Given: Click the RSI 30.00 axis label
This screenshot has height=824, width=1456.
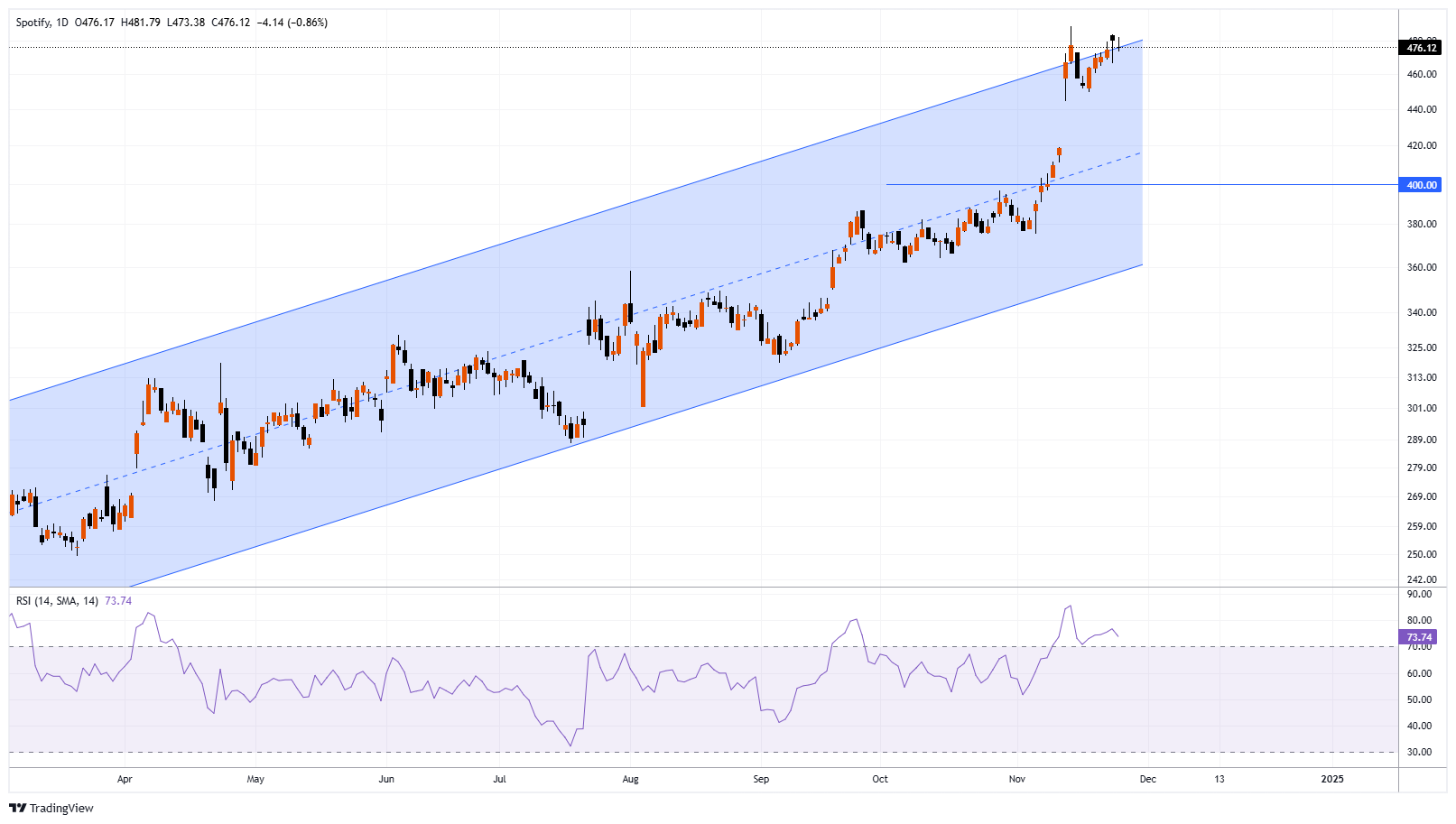Looking at the screenshot, I should [x=1419, y=752].
